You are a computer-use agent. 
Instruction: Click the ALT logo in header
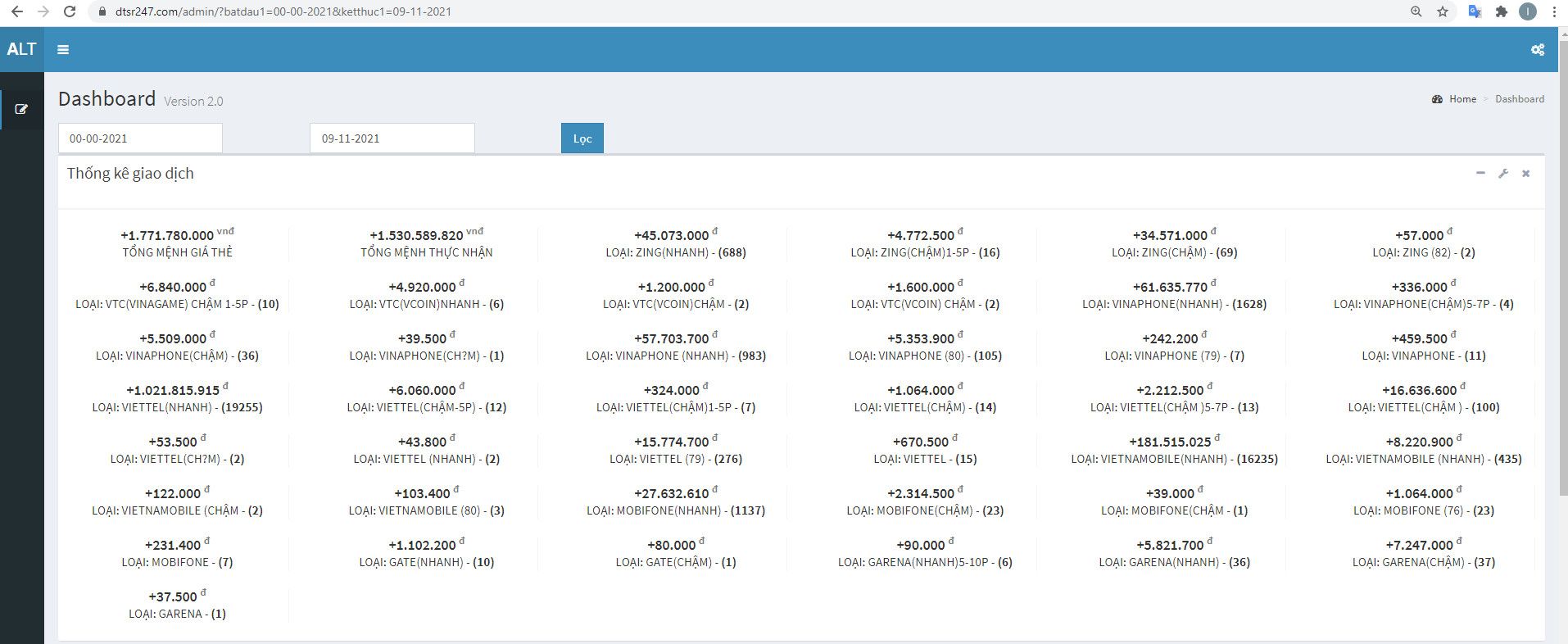click(x=22, y=49)
